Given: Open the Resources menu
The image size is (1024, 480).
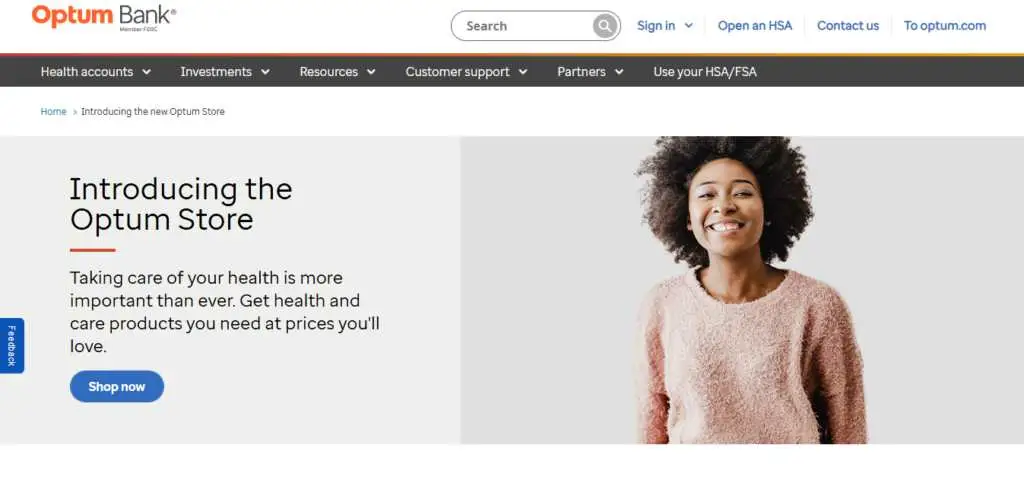Looking at the screenshot, I should [x=328, y=72].
